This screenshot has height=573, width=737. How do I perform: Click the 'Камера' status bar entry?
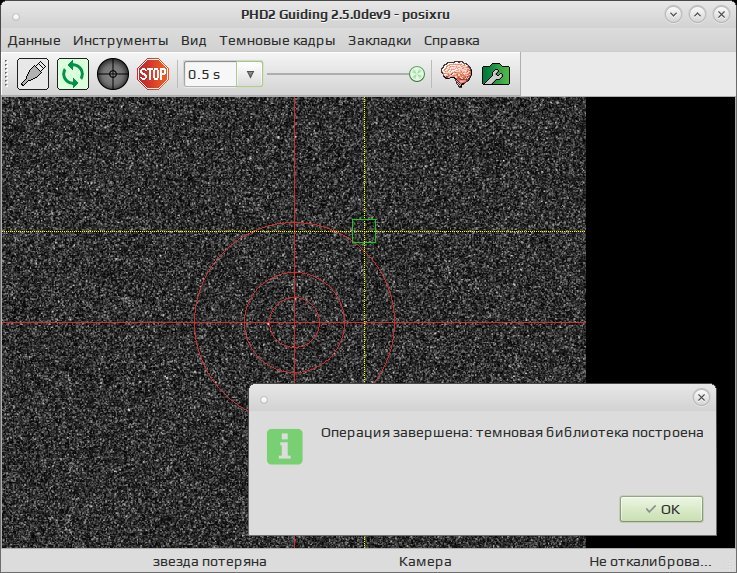click(425, 561)
